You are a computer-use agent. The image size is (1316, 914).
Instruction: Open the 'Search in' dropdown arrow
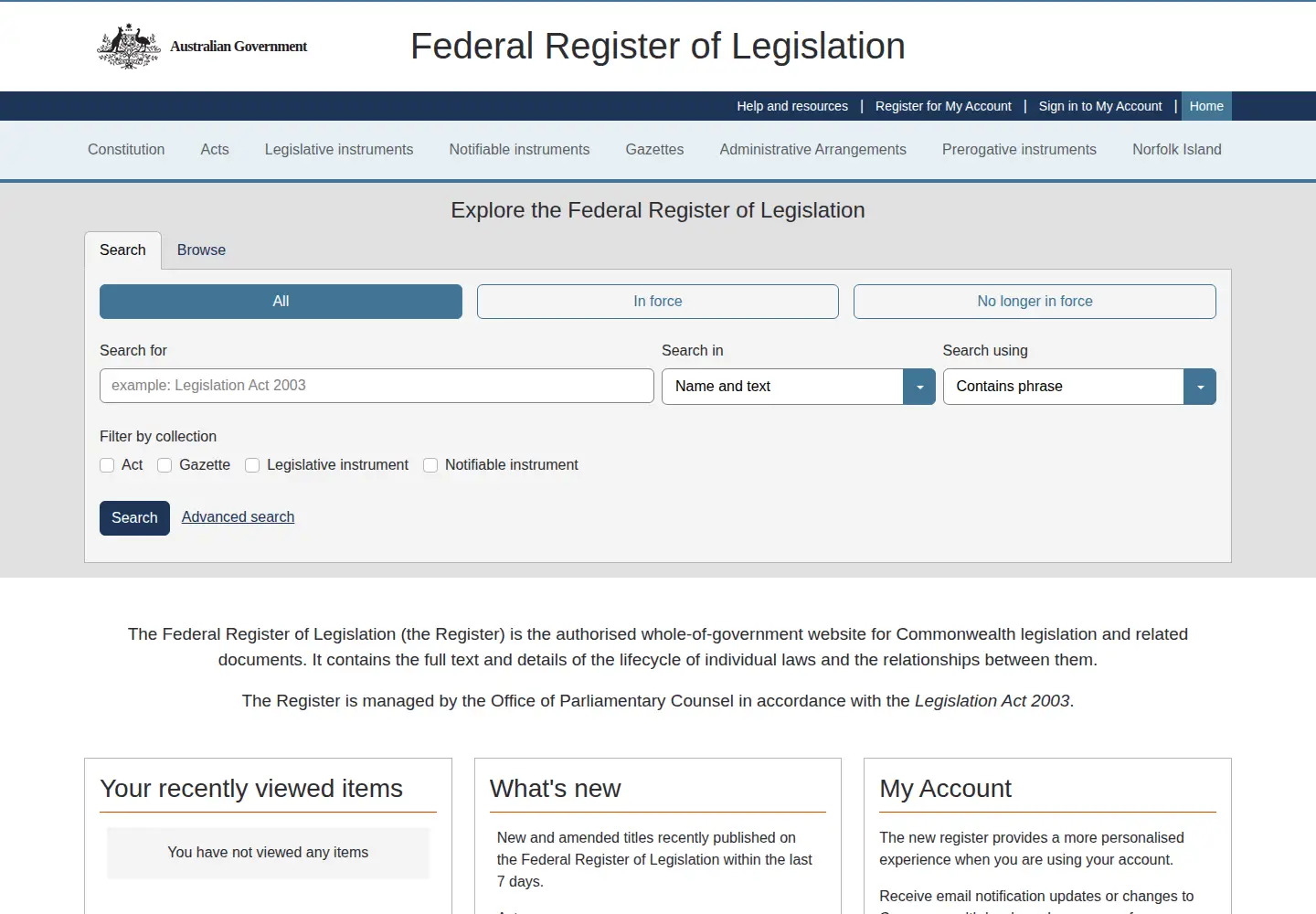(x=919, y=387)
